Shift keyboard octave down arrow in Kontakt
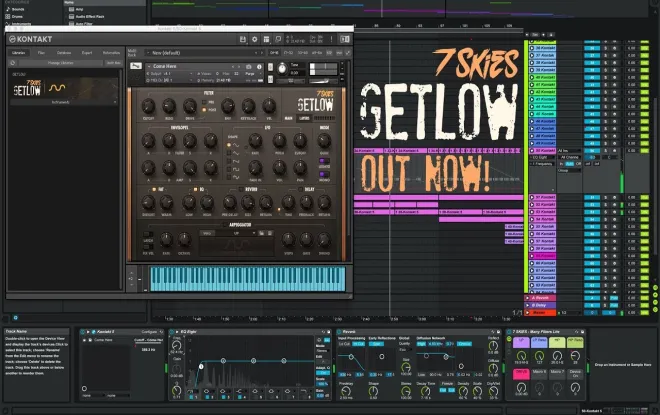Viewport: 660px width, 415px height. [132, 285]
